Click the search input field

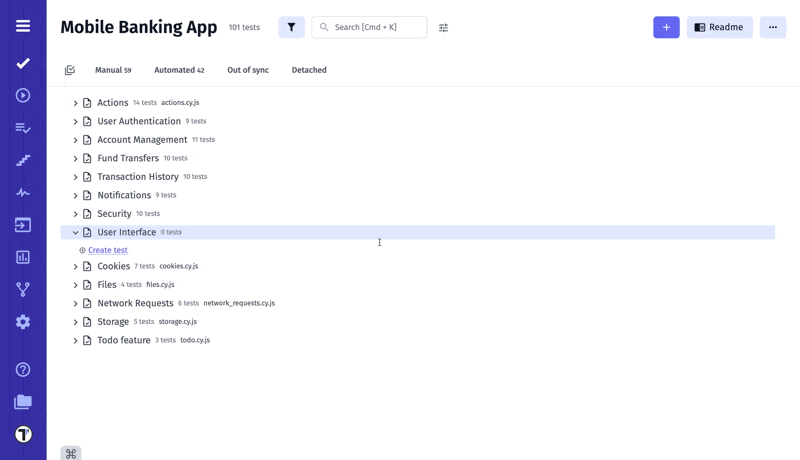[x=375, y=27]
